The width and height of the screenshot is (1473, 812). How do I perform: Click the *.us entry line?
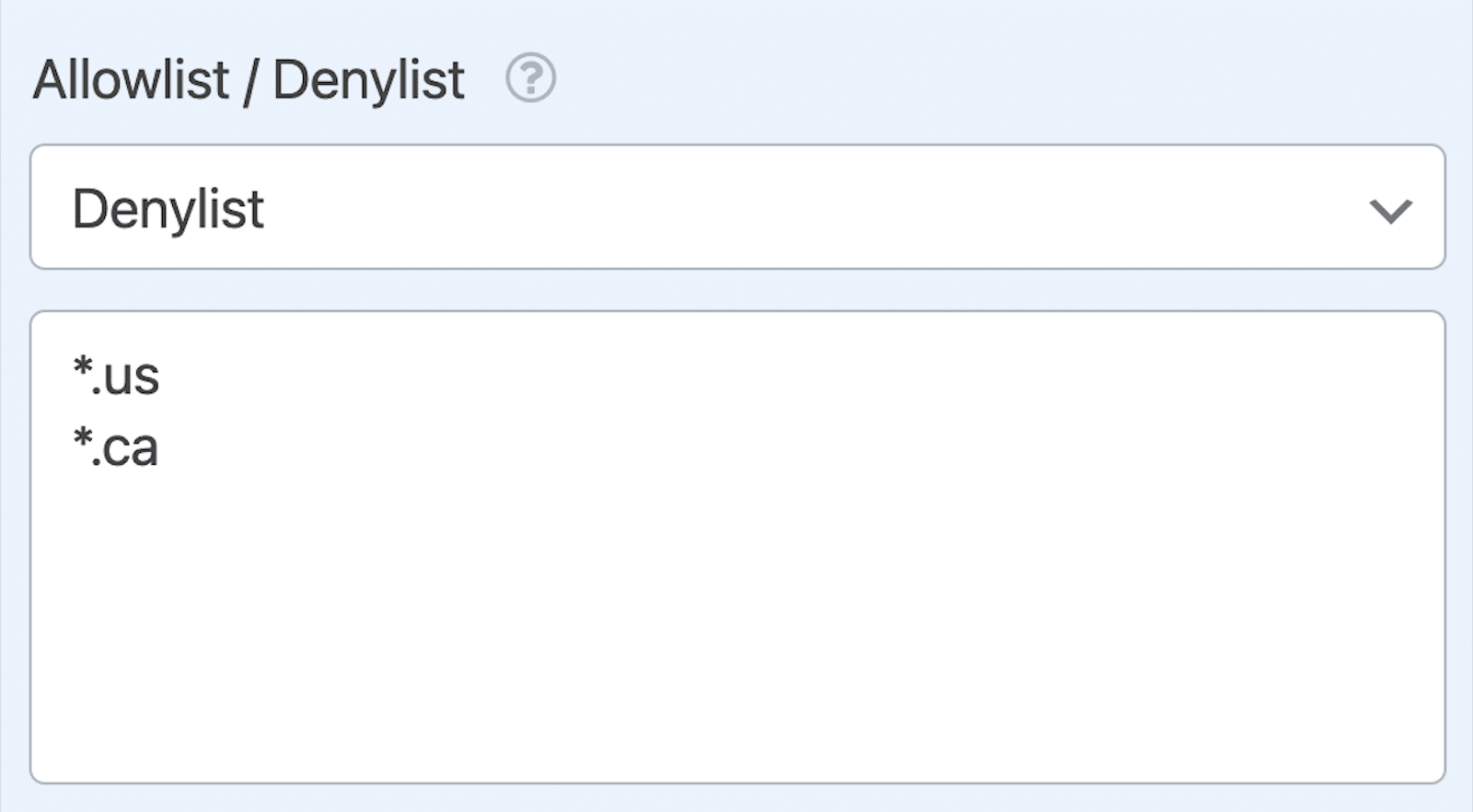pos(117,377)
